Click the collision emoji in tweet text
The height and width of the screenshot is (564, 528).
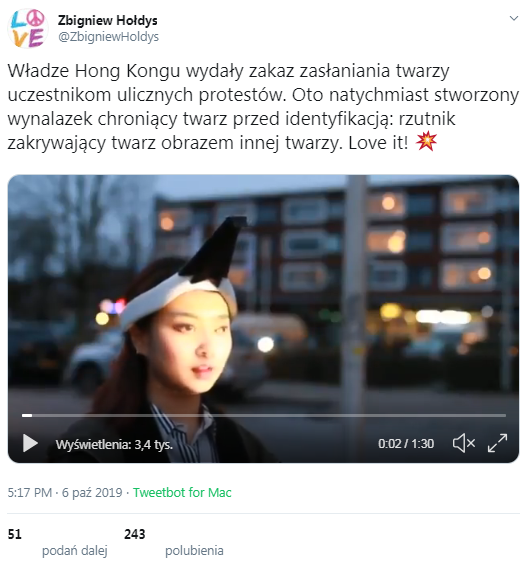pyautogui.click(x=426, y=142)
